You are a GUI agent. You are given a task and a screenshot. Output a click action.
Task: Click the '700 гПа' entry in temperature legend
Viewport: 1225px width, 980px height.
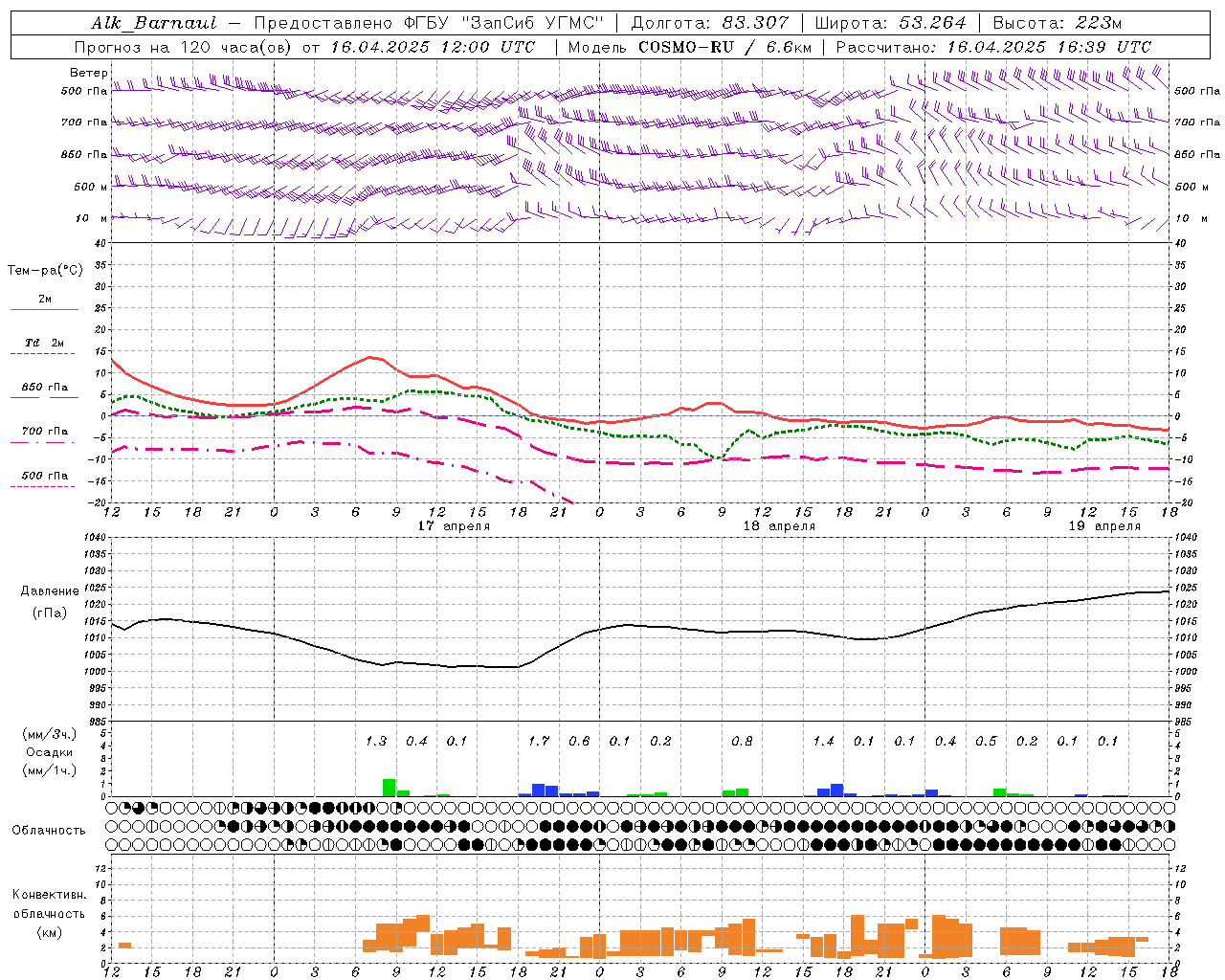tap(45, 431)
